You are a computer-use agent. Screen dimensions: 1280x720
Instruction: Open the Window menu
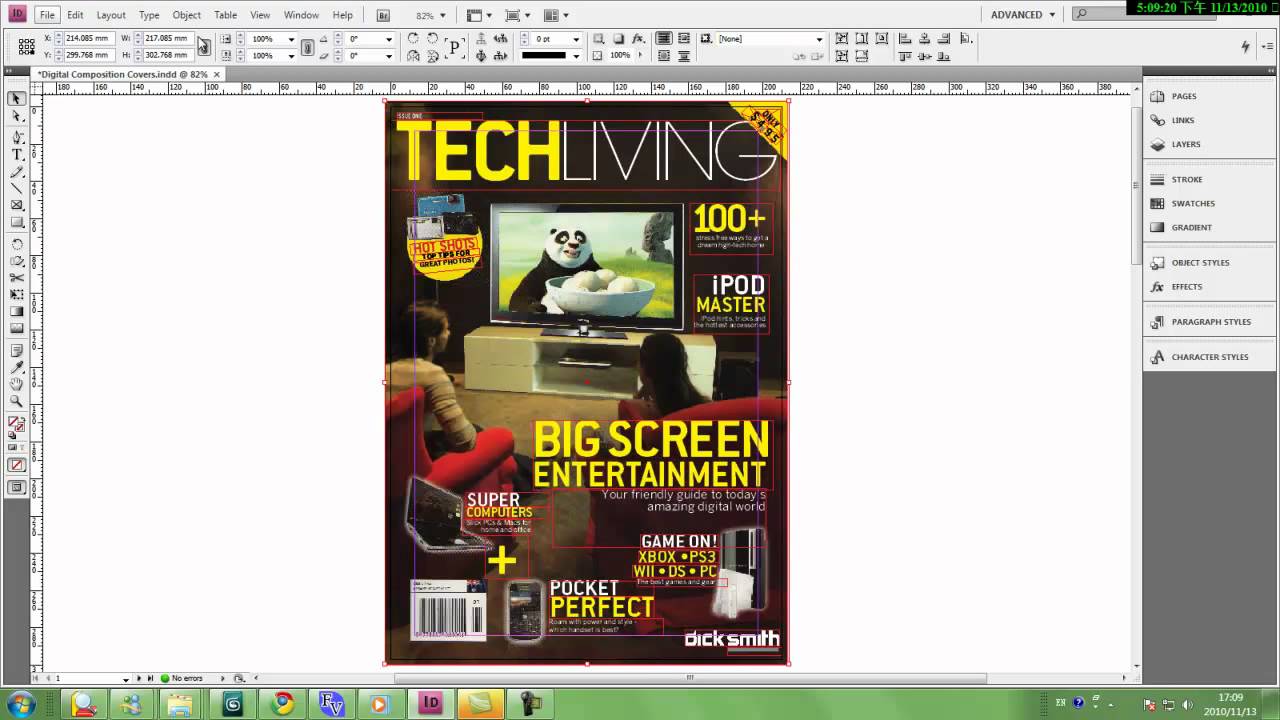click(x=301, y=15)
